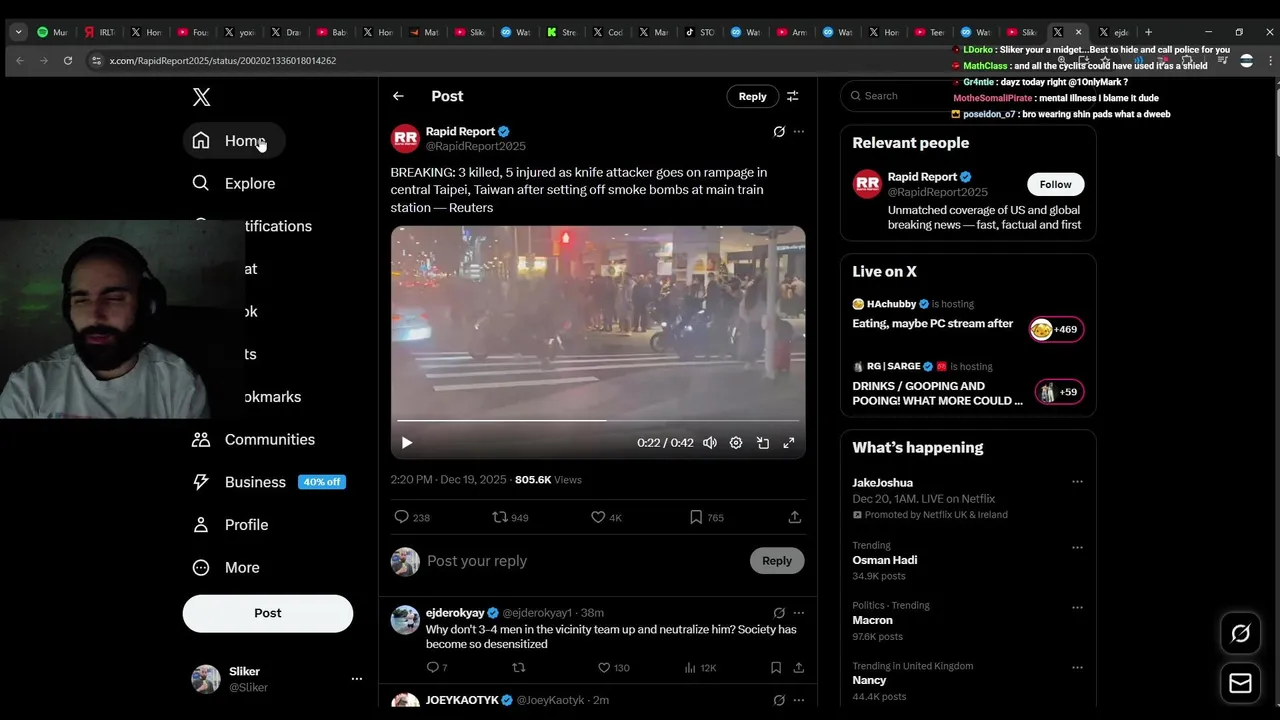Click Home in the sidebar

point(234,141)
